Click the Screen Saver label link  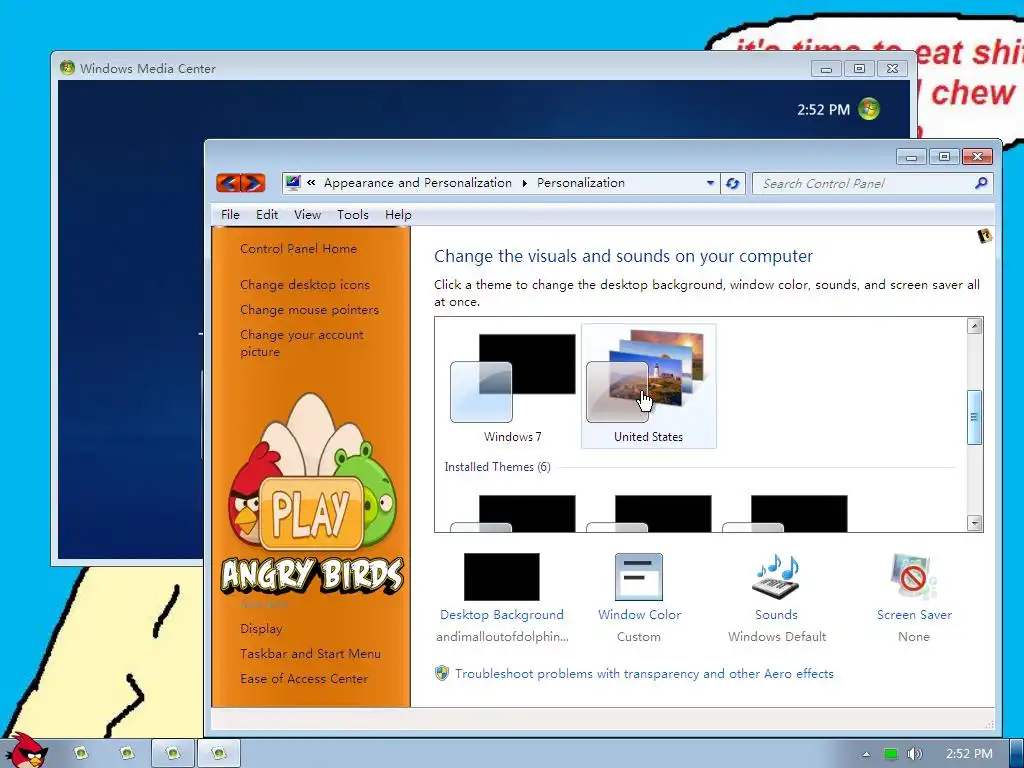coord(914,615)
